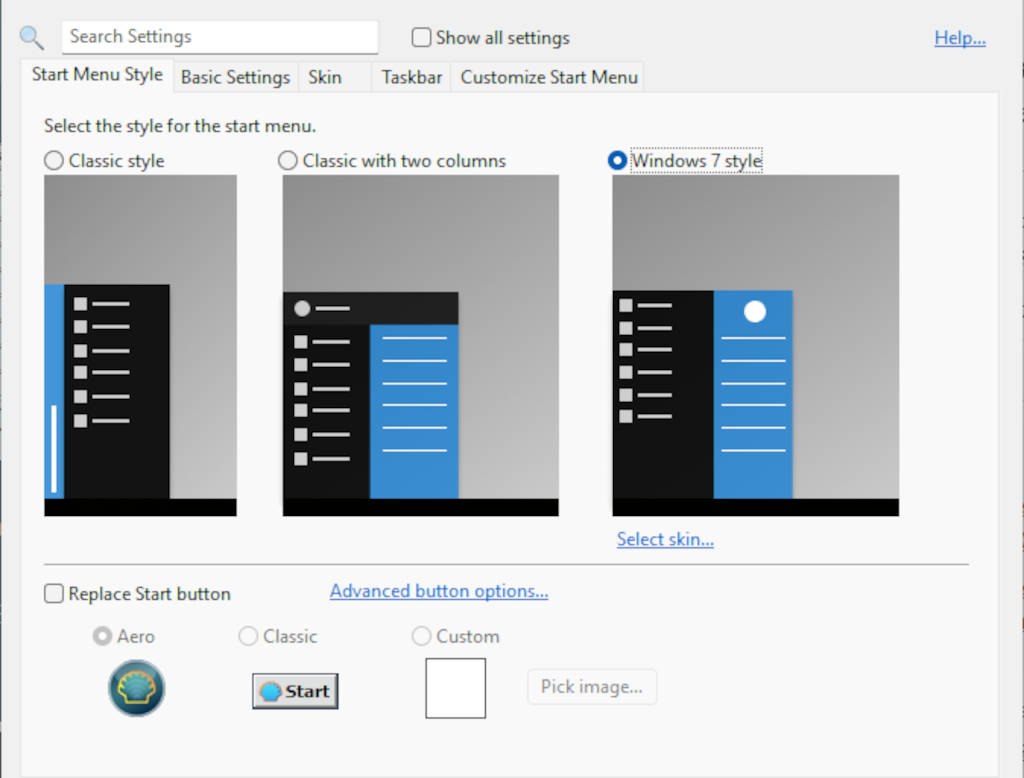Image resolution: width=1024 pixels, height=778 pixels.
Task: Choose Classic with two columns radio option
Action: (288, 161)
